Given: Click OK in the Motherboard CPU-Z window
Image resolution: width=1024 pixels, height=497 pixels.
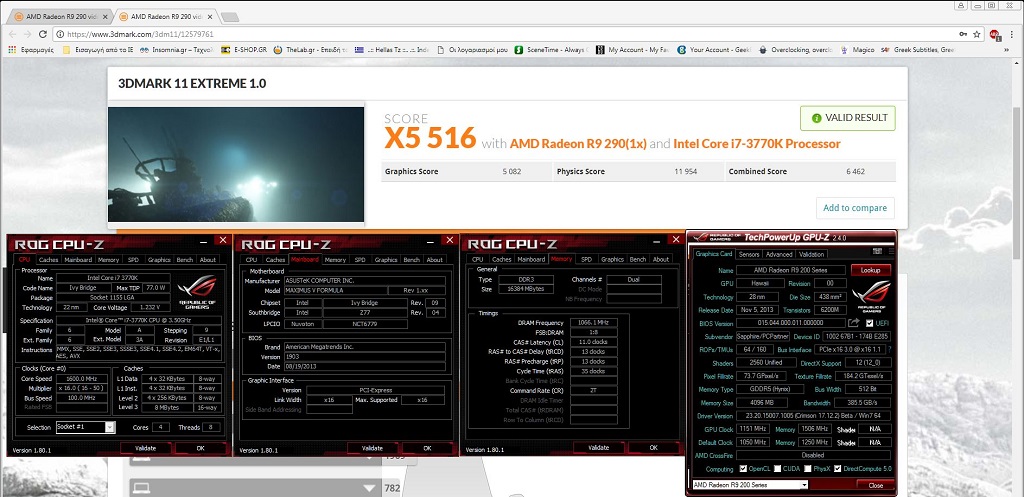Looking at the screenshot, I should (427, 448).
